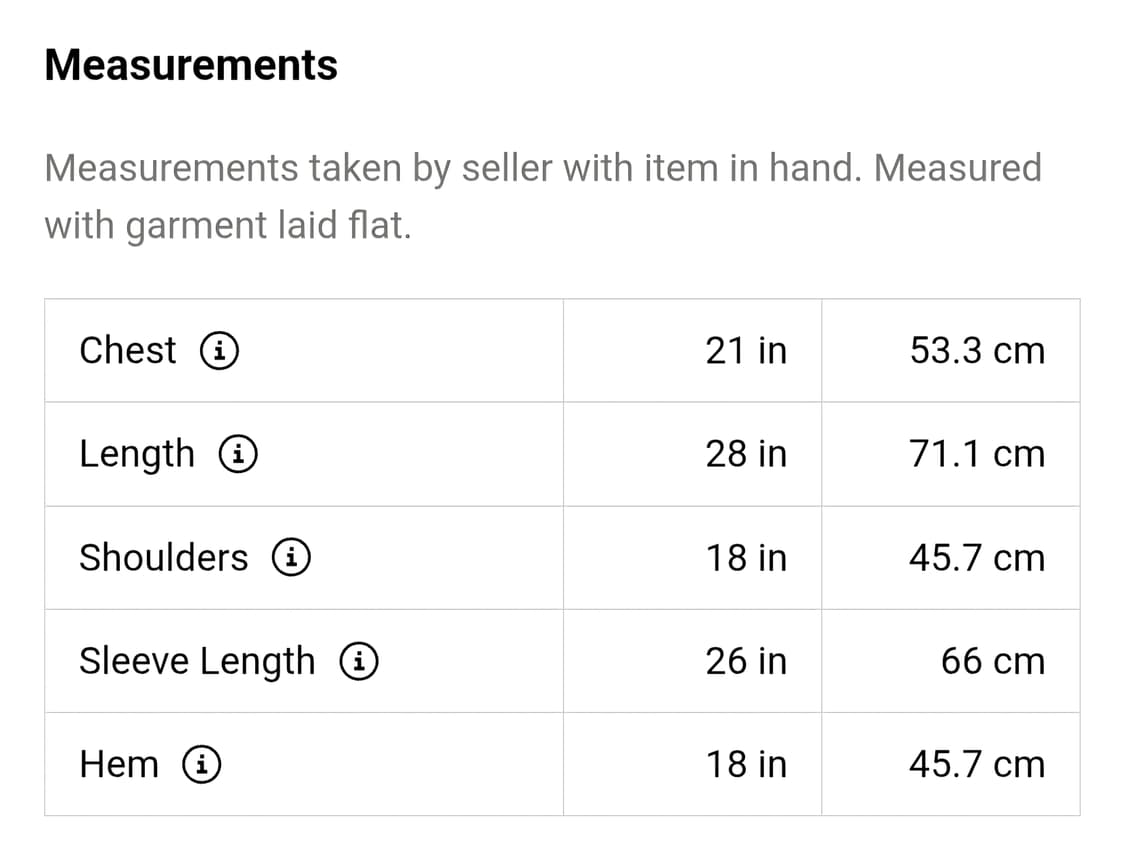Click the Shoulders row label
The image size is (1125, 854).
pyautogui.click(x=163, y=558)
